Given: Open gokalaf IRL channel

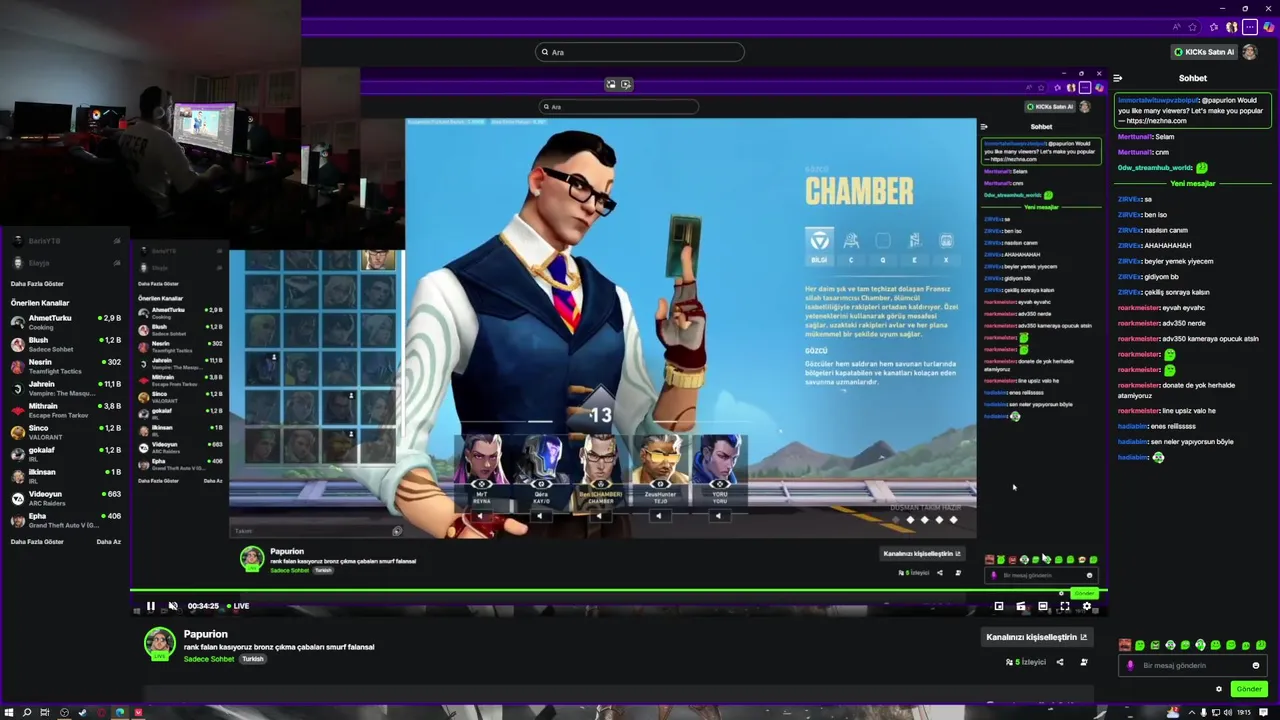Looking at the screenshot, I should click(66, 454).
